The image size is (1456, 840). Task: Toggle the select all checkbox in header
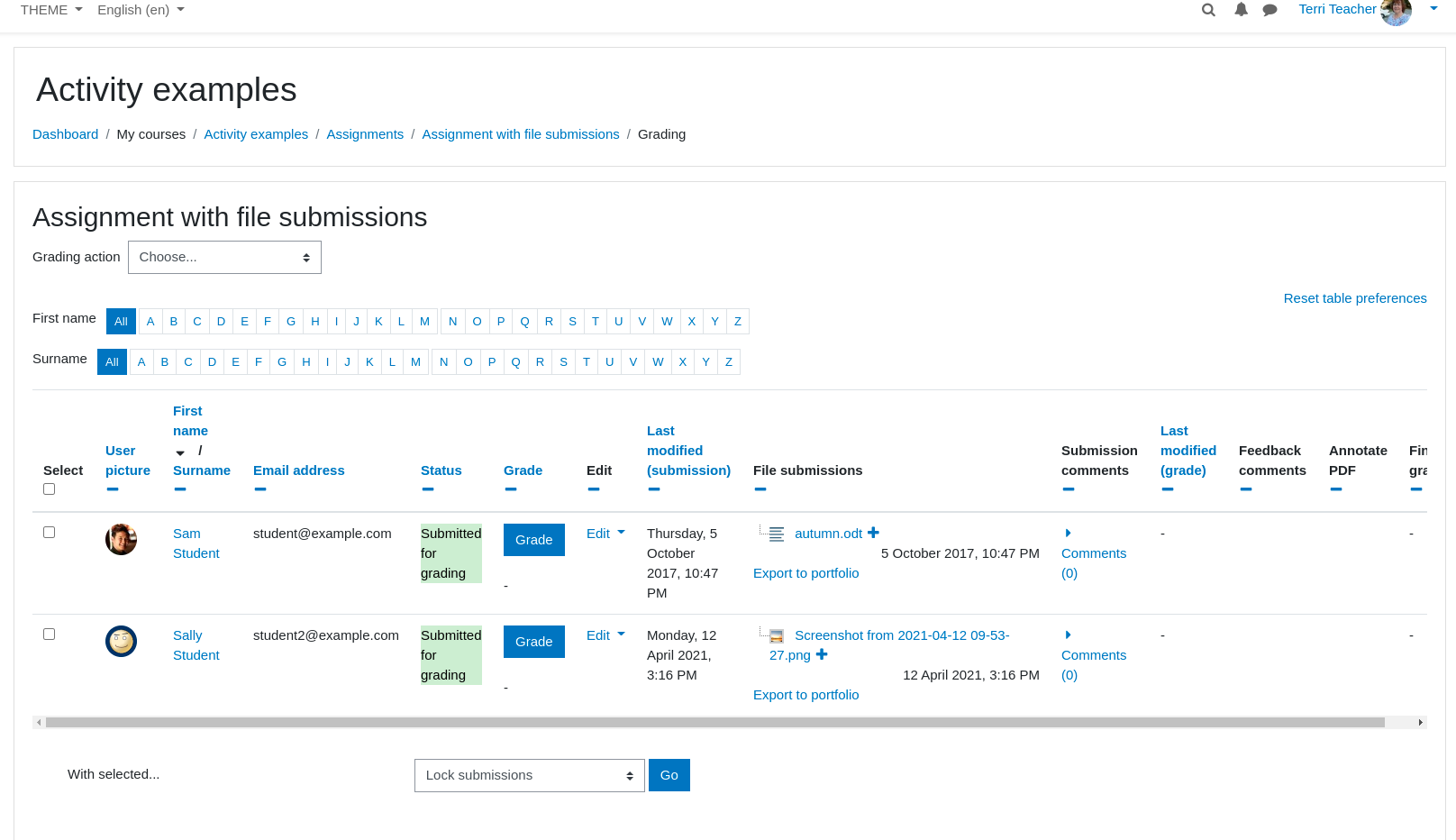(50, 489)
